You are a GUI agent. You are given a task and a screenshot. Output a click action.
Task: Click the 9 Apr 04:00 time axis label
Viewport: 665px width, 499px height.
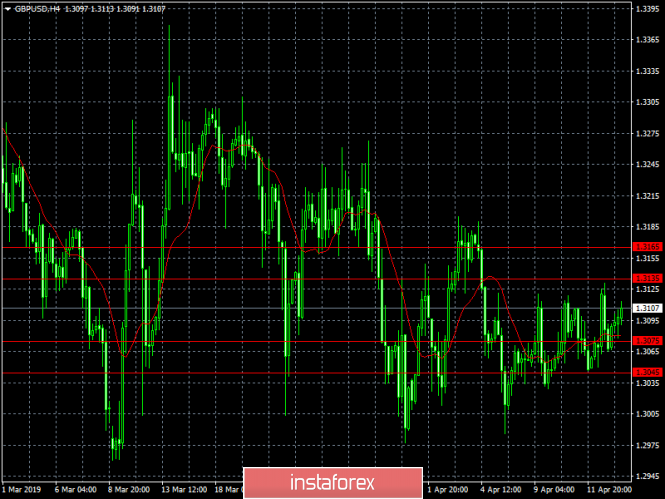coord(554,490)
